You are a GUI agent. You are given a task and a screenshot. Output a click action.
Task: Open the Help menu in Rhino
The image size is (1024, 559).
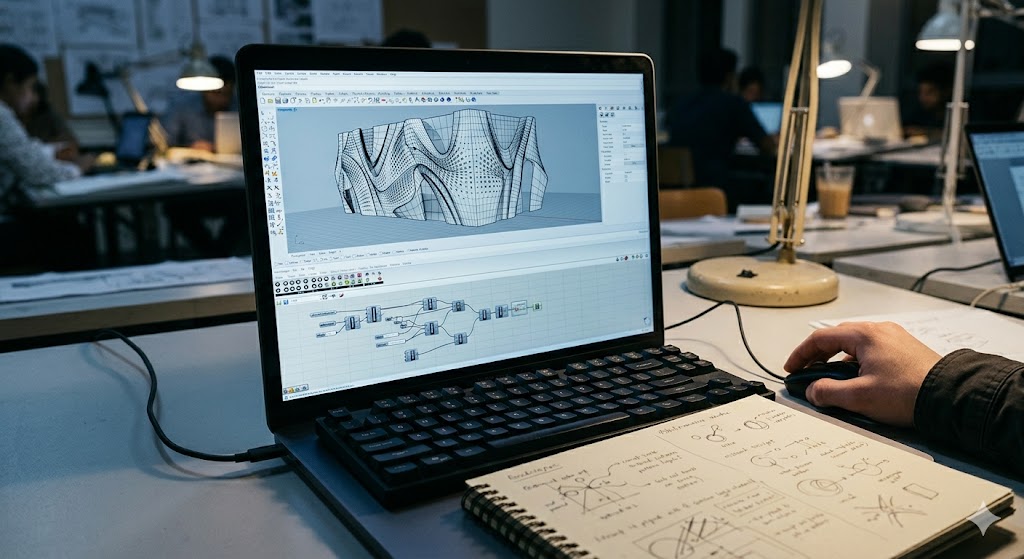click(393, 74)
